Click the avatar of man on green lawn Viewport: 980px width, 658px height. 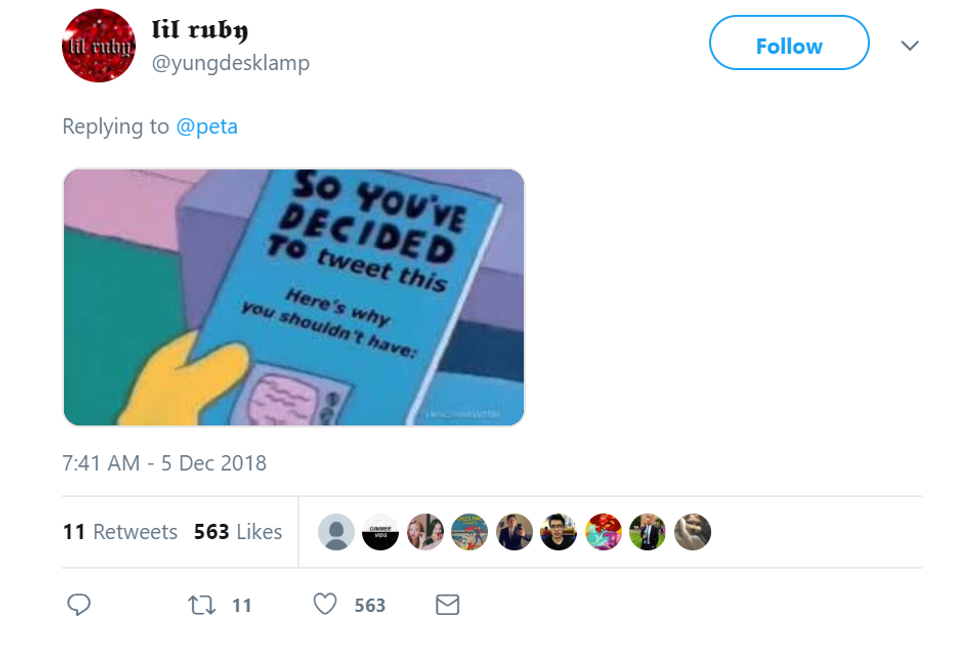point(648,532)
